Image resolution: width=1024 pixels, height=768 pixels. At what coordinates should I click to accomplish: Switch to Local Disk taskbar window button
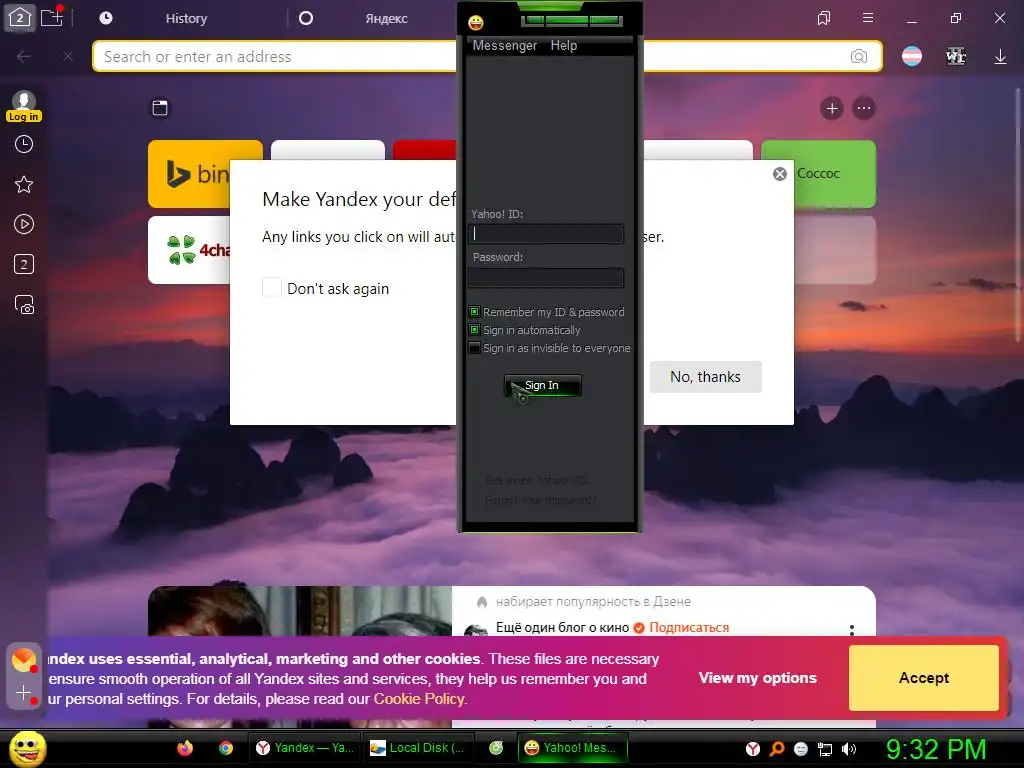(x=418, y=748)
